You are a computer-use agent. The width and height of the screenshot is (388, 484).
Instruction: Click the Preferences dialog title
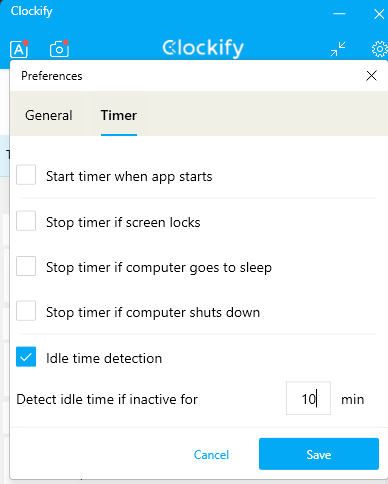pos(52,76)
